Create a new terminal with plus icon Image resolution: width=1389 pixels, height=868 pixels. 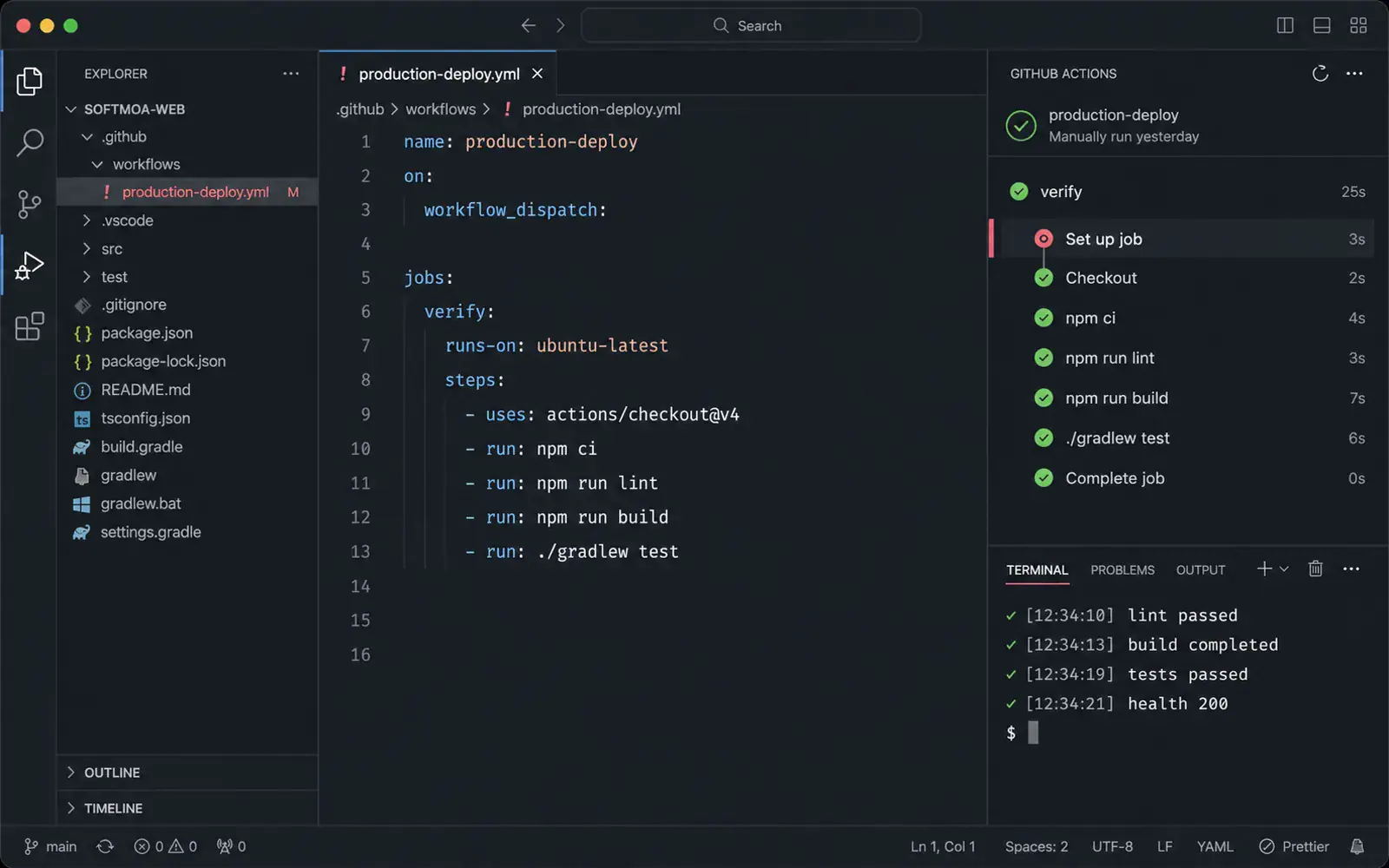pos(1264,569)
